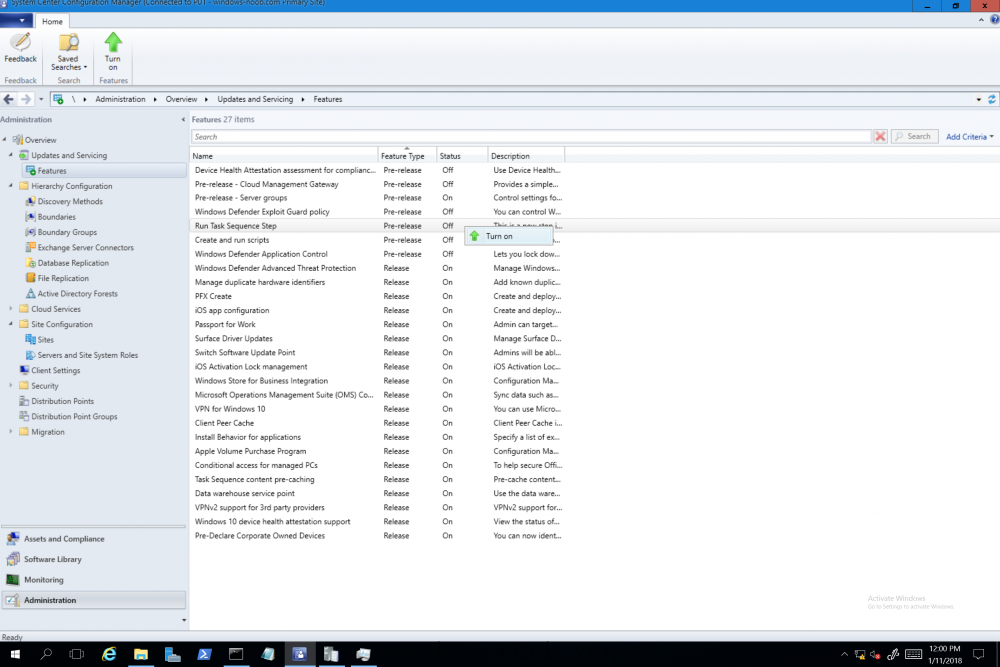1000x667 pixels.
Task: Sort by the Description column header
Action: pyautogui.click(x=526, y=156)
